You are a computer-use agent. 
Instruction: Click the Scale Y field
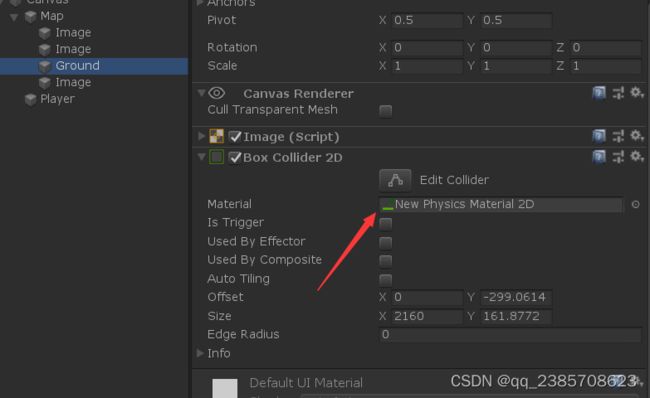516,66
